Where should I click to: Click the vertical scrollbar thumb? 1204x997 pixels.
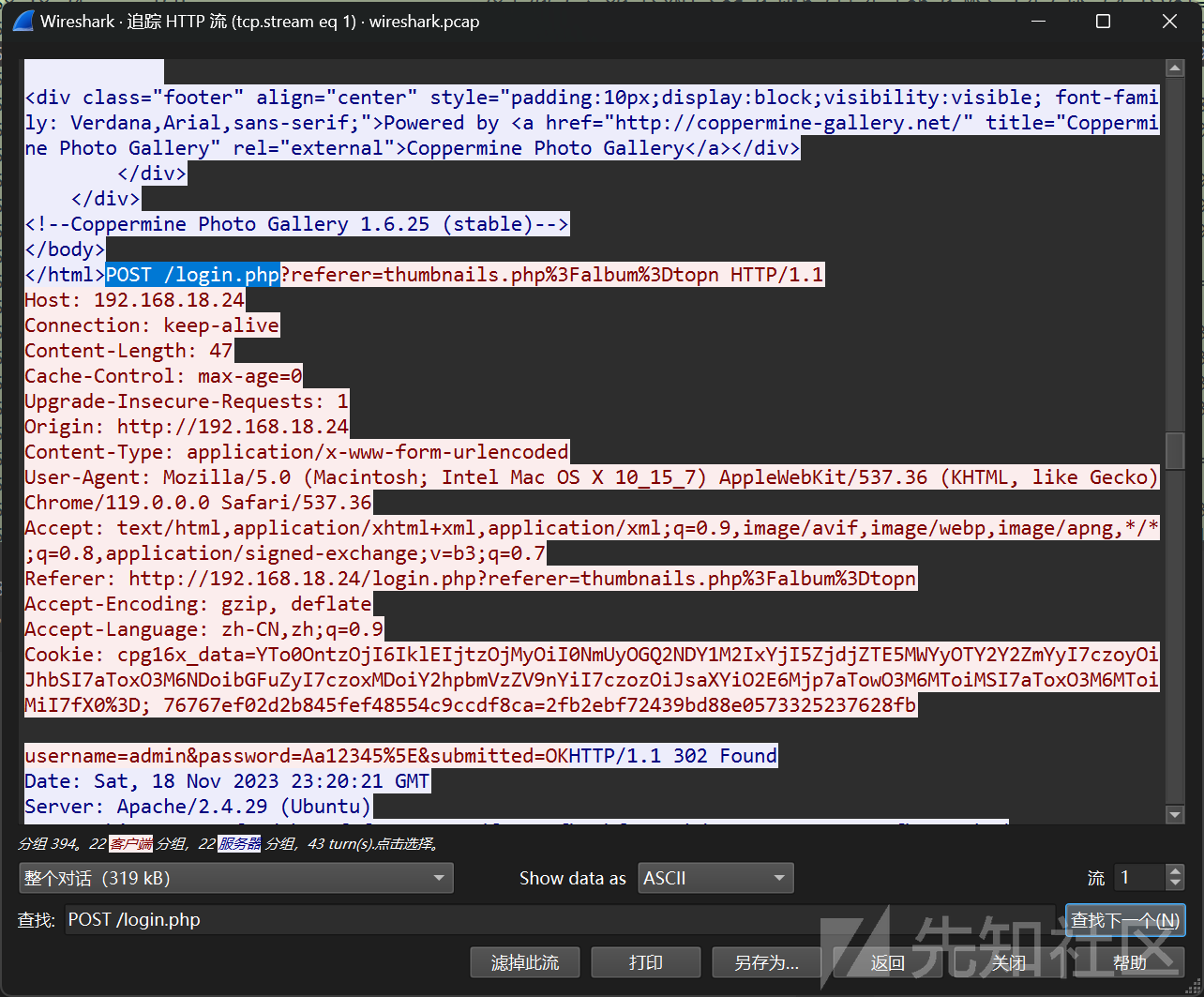[x=1175, y=451]
